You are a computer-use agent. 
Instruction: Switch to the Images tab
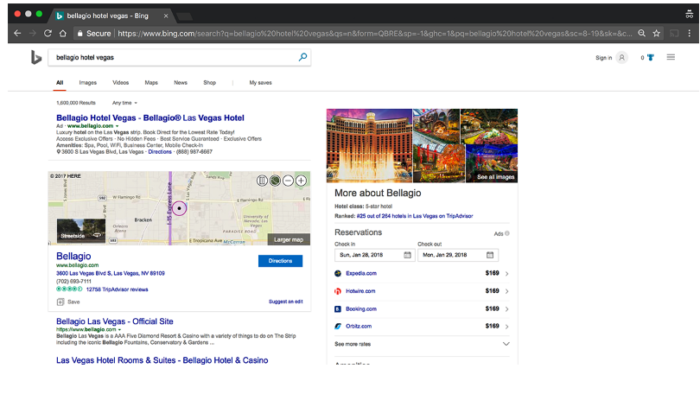pos(88,83)
